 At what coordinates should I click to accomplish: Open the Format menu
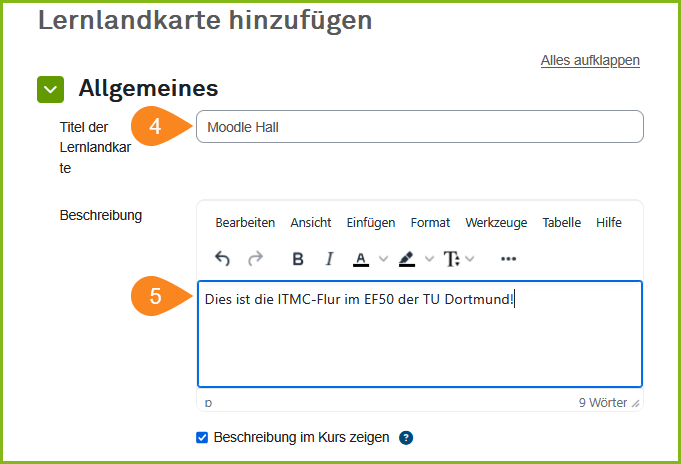tap(430, 222)
